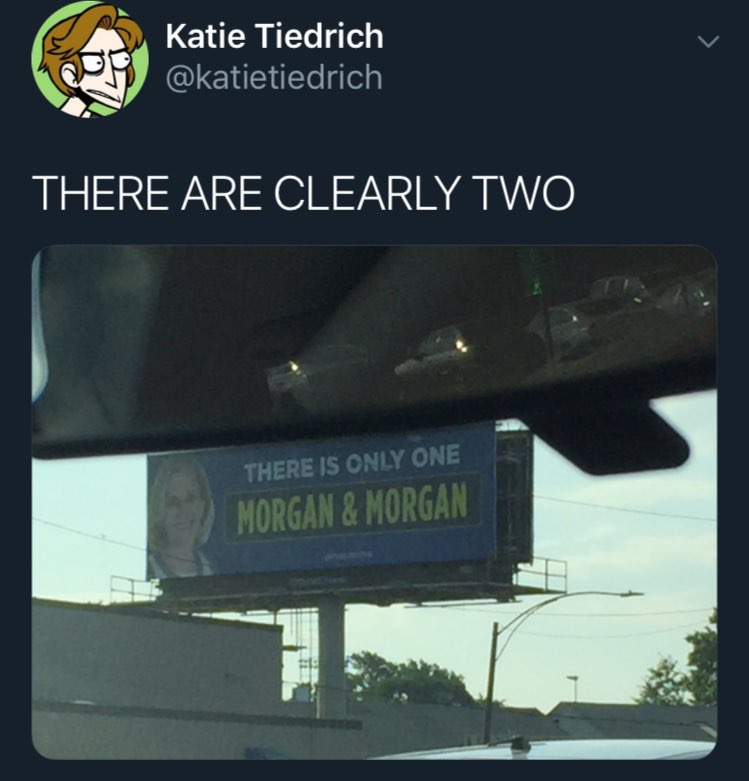
Task: Open the Katie Tiedrich display name link
Action: [274, 36]
